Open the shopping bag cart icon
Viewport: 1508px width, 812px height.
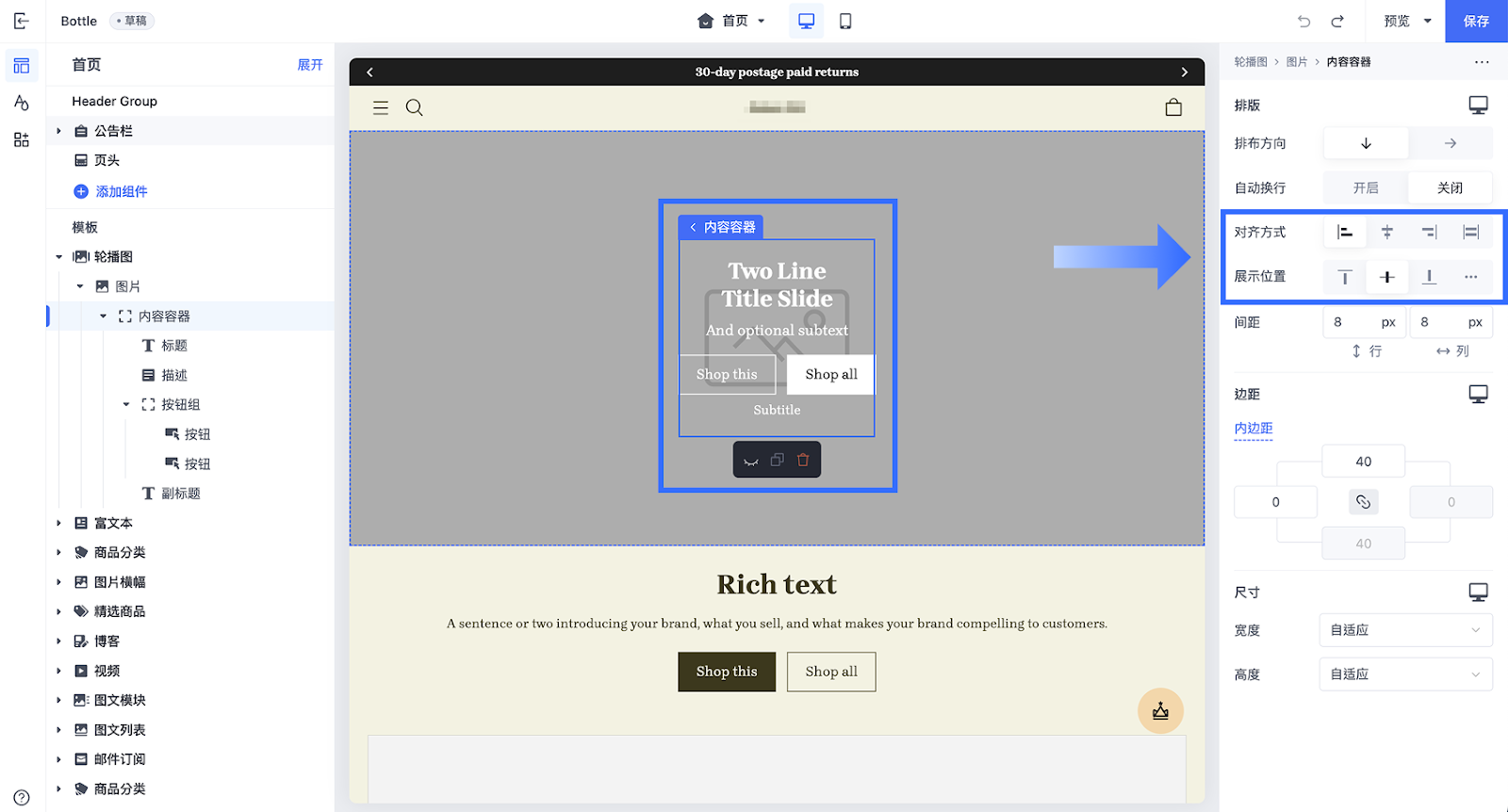pyautogui.click(x=1173, y=107)
